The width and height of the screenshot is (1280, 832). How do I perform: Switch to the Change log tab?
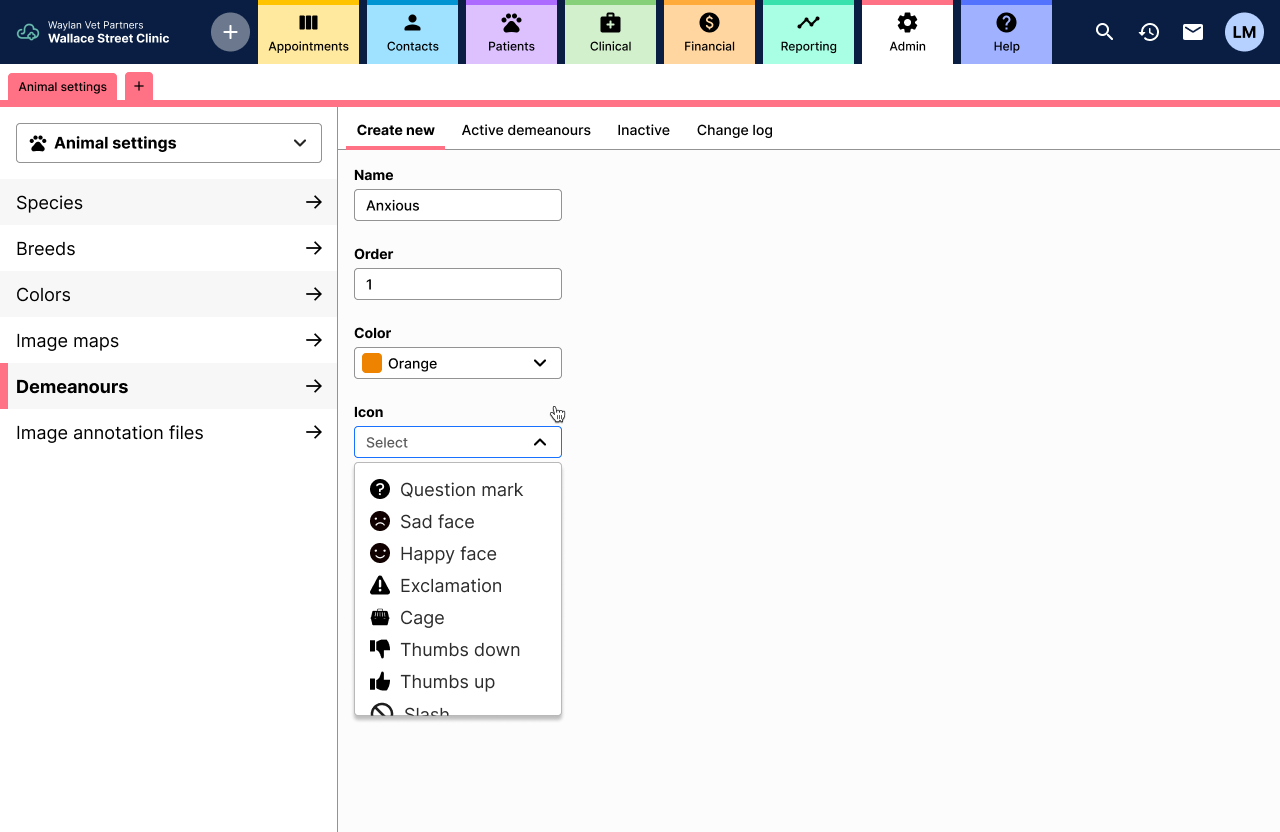point(735,130)
